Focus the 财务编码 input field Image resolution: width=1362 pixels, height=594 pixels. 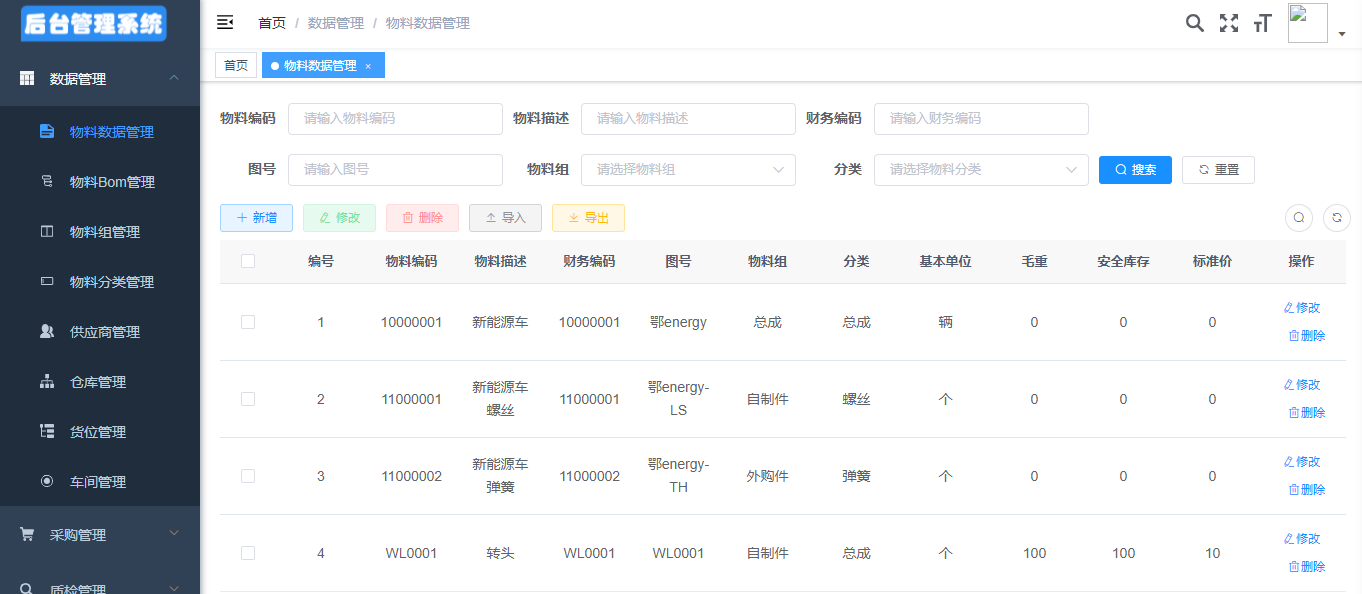pyautogui.click(x=981, y=118)
